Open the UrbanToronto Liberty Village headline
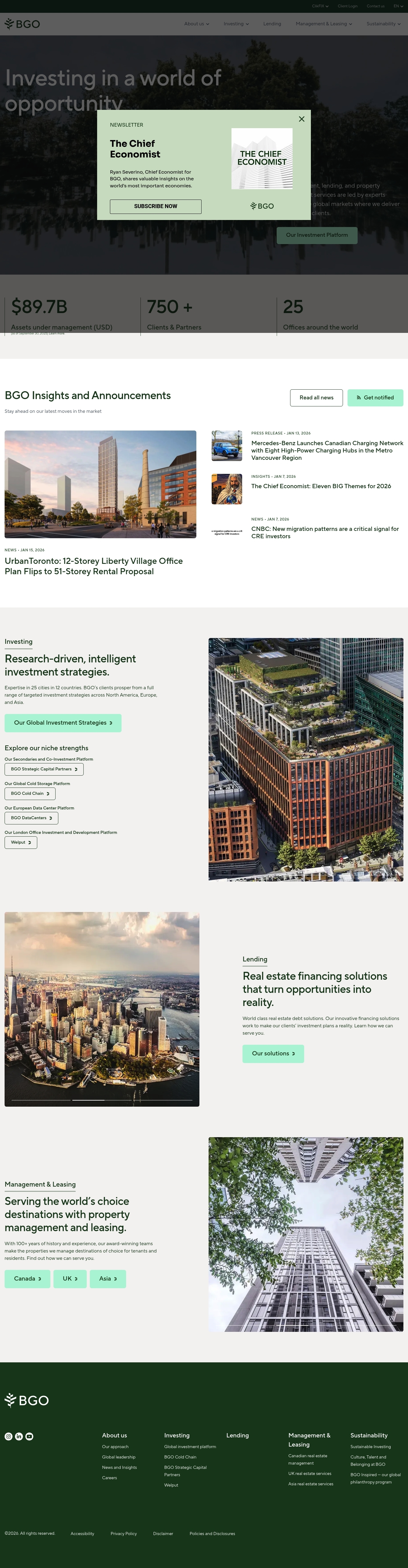The image size is (408, 1568). [94, 566]
